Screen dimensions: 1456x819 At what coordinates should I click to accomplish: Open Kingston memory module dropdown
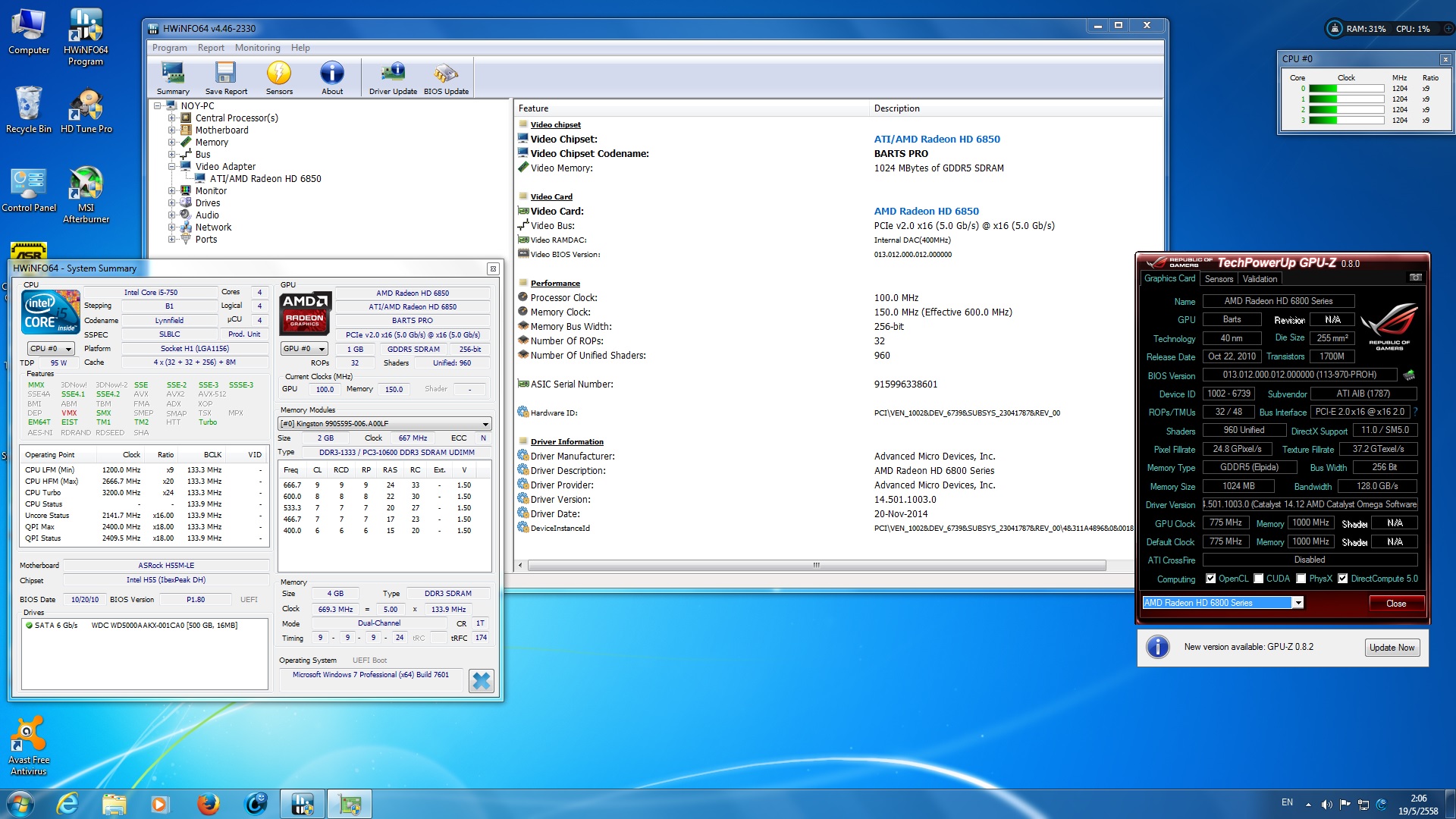(385, 424)
